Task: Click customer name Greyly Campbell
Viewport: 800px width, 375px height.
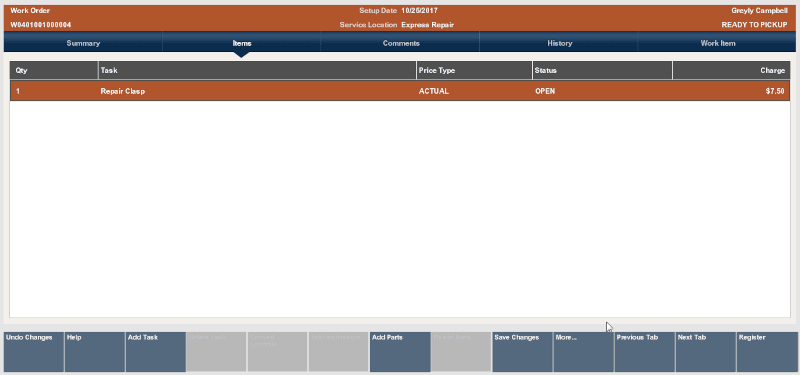Action: (759, 11)
